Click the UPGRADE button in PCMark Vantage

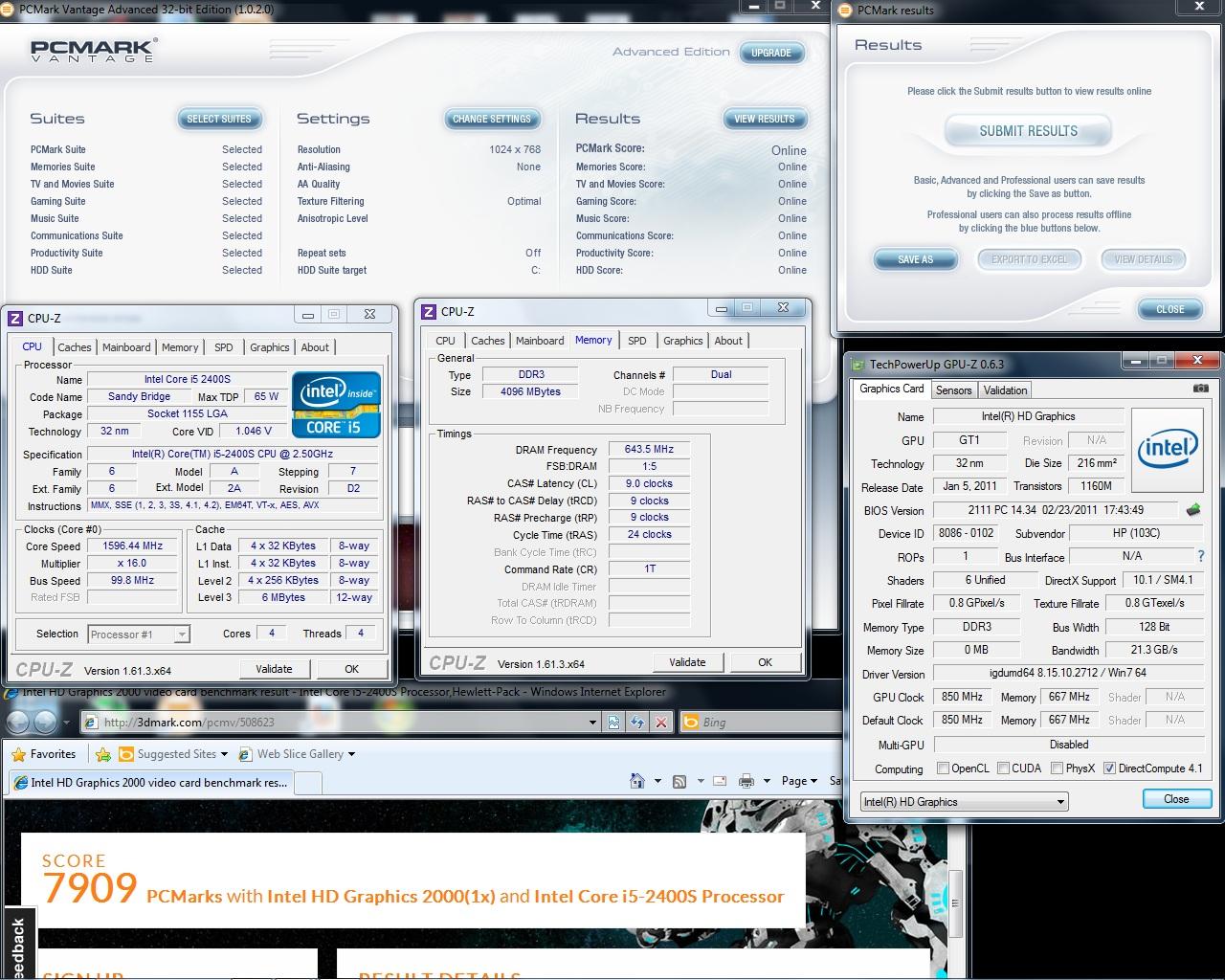point(771,53)
